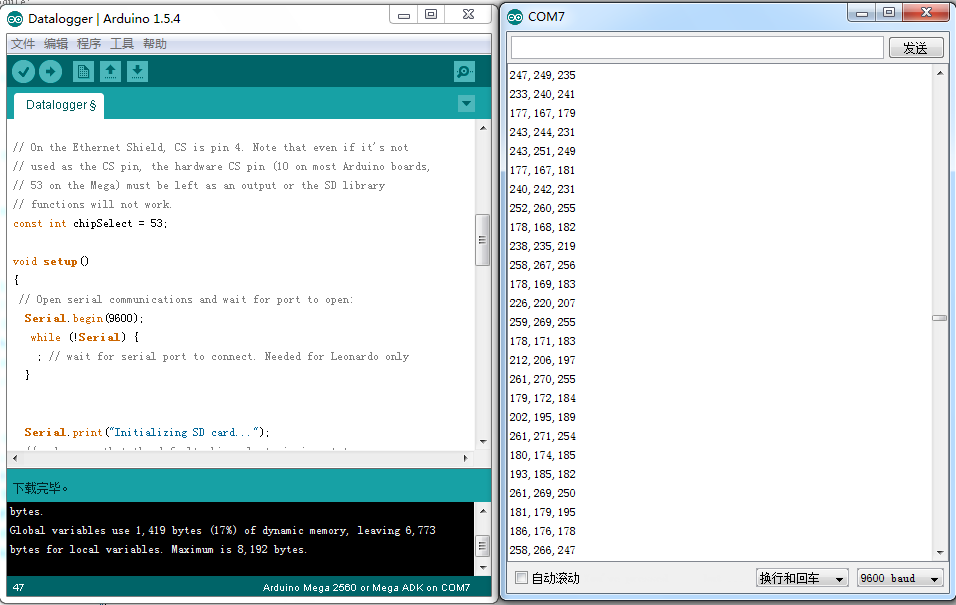Click the line number 47 in status bar
This screenshot has height=605, width=956.
point(18,588)
